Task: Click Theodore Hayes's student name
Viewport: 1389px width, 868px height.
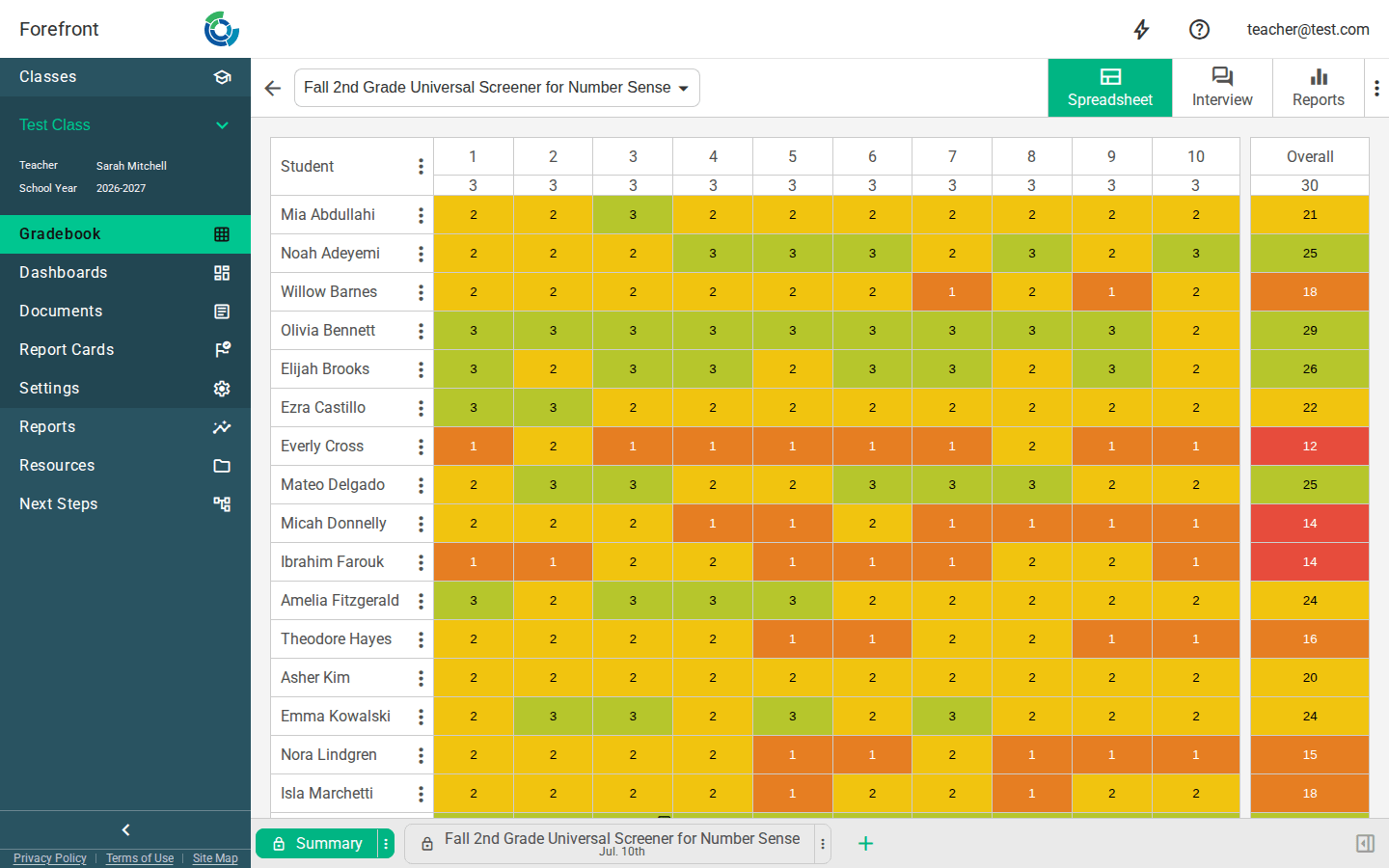Action: pyautogui.click(x=336, y=638)
